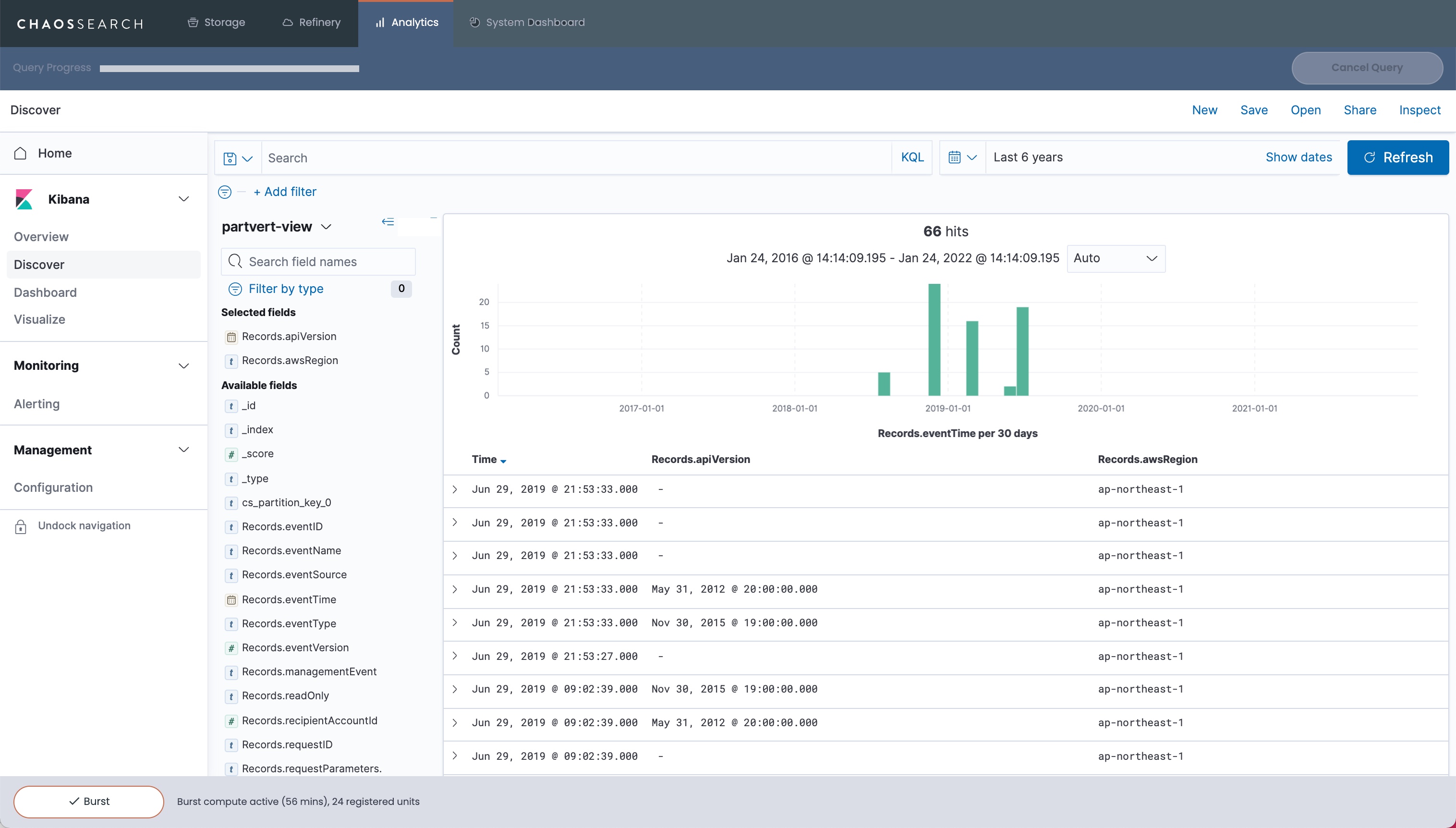Click the Home icon in sidebar

(x=21, y=154)
